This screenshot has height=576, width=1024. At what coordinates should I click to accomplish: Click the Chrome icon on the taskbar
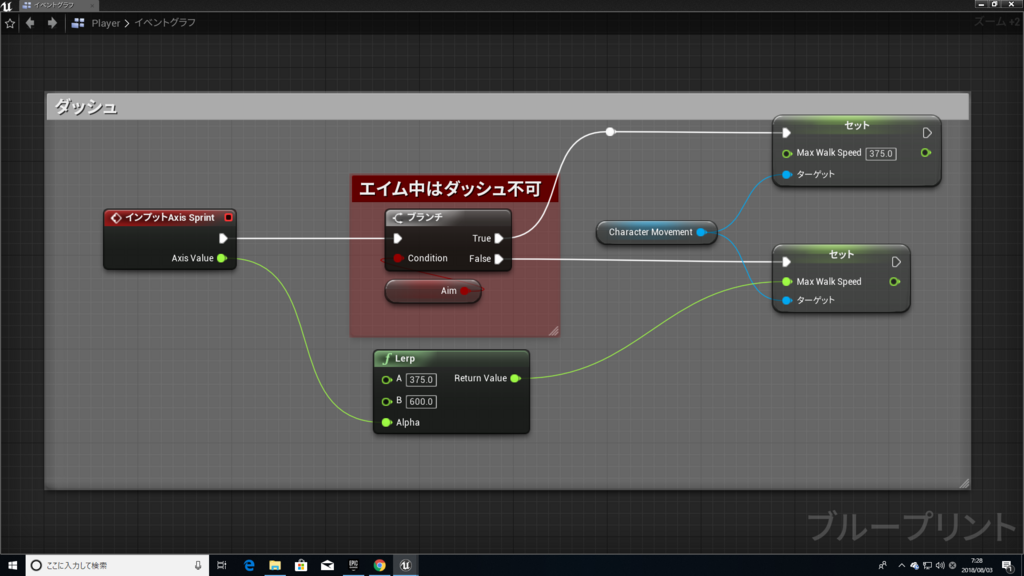click(379, 565)
